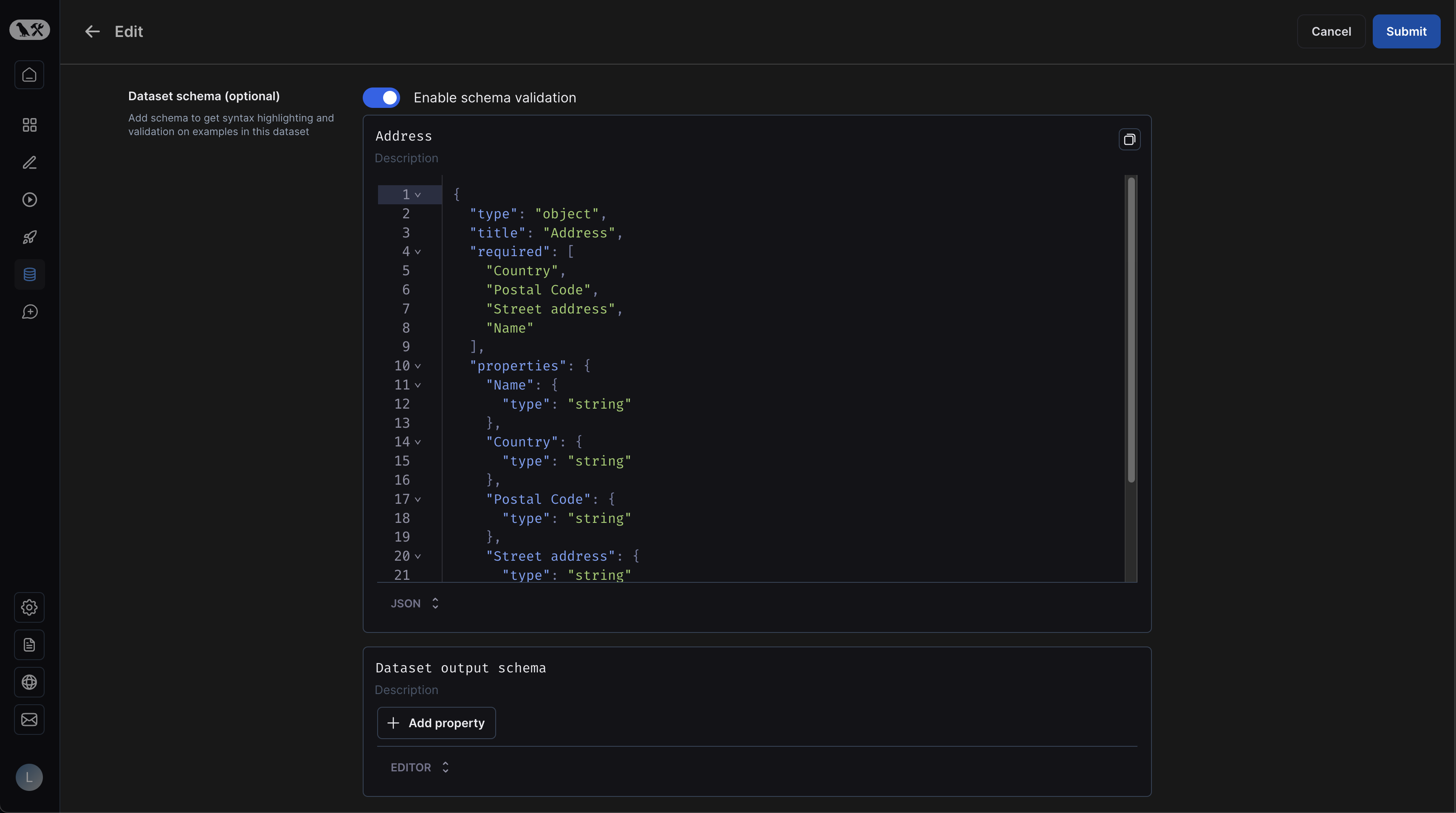1456x813 pixels.
Task: Click the "Country", entry on line 5
Action: point(526,271)
